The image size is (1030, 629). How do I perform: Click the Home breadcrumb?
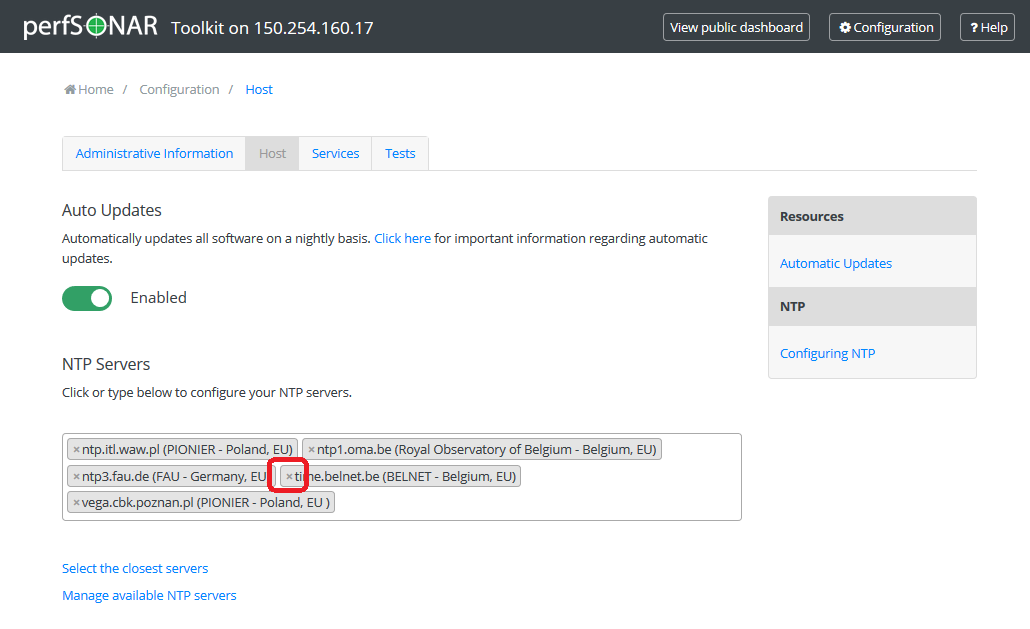coord(89,89)
